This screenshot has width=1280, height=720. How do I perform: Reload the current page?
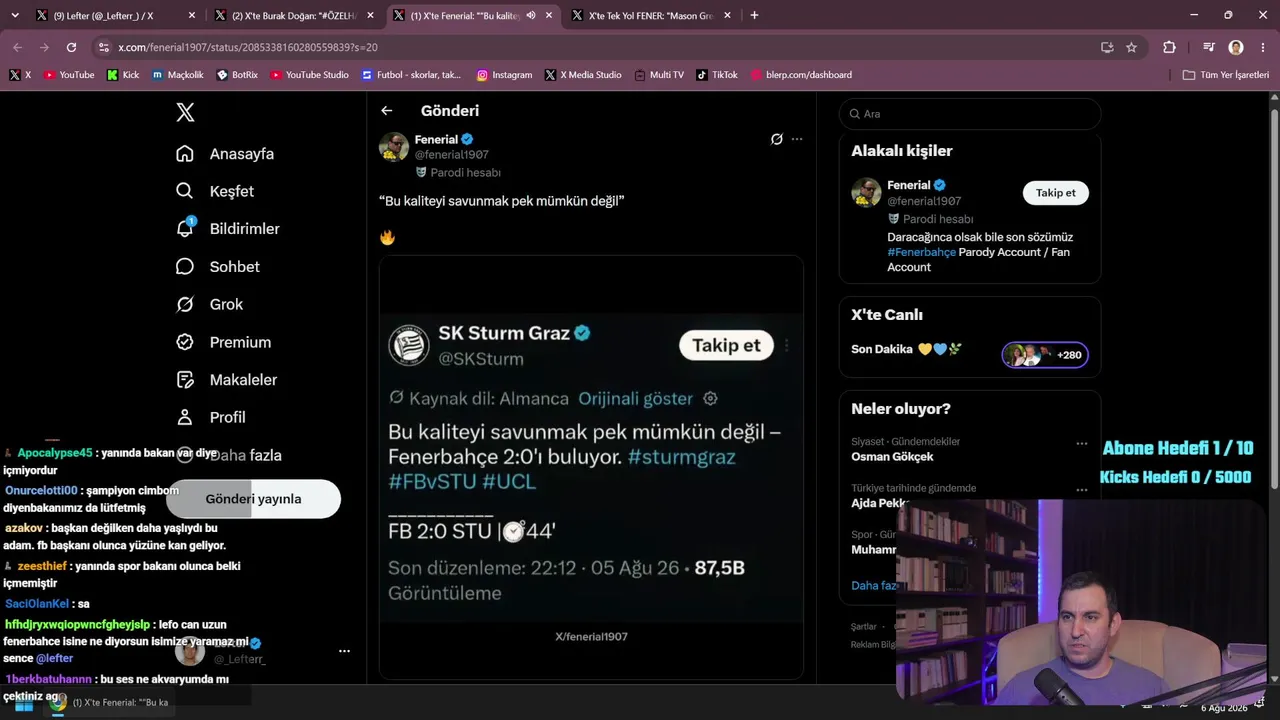coord(71,47)
